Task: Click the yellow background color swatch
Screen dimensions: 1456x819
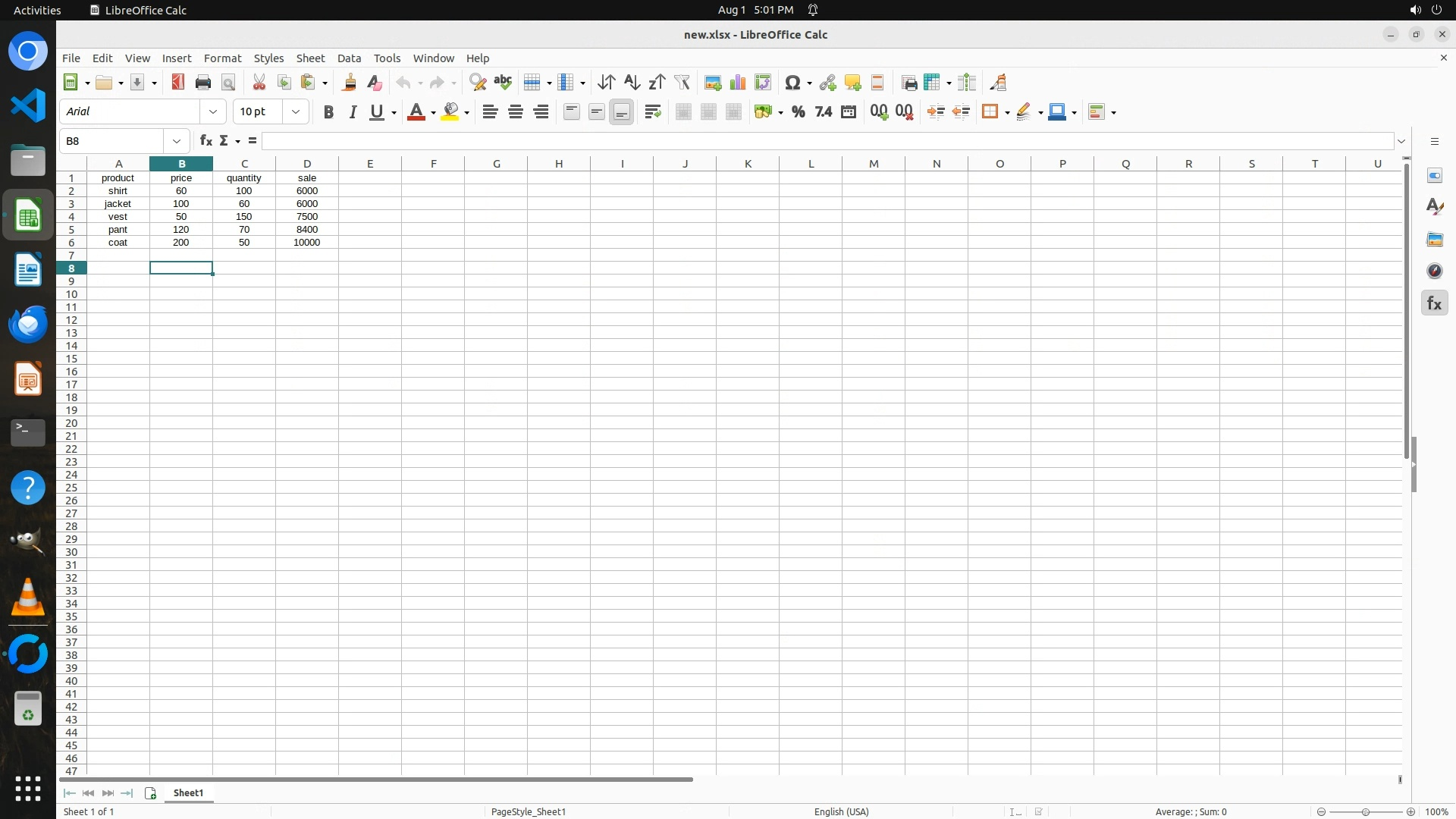Action: [451, 112]
